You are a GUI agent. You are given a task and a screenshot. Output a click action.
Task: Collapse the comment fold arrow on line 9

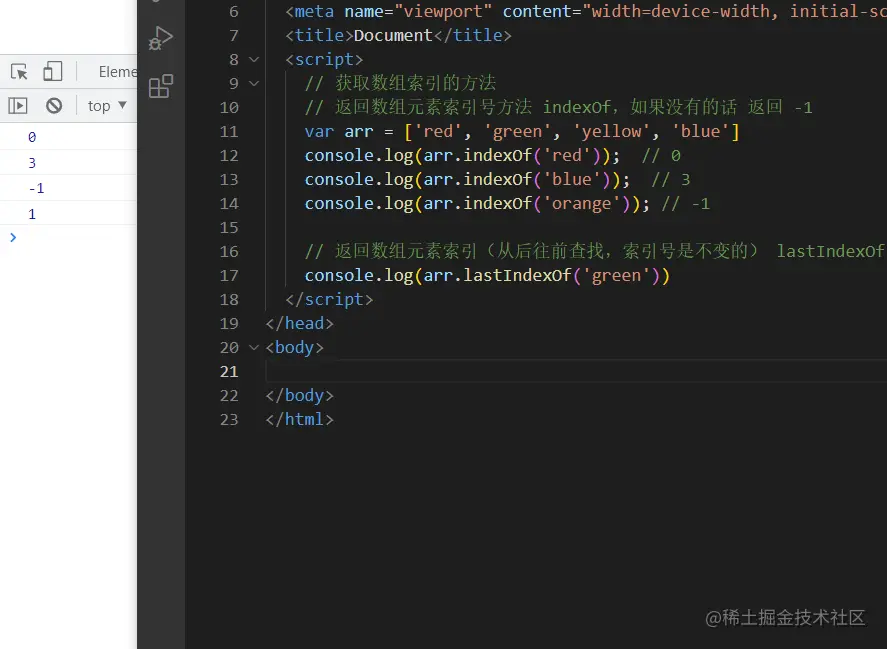click(254, 84)
